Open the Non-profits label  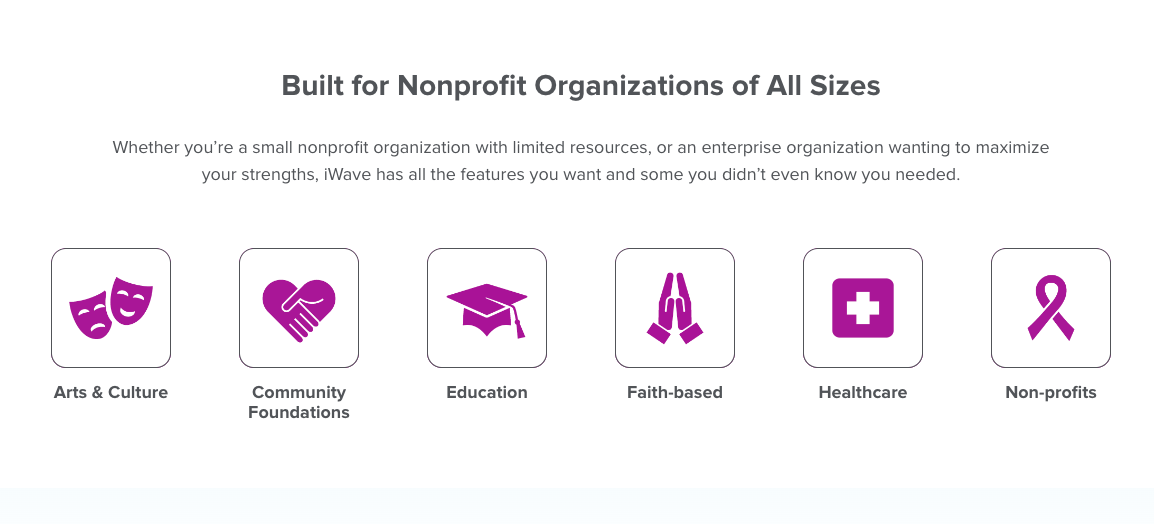(x=1050, y=392)
